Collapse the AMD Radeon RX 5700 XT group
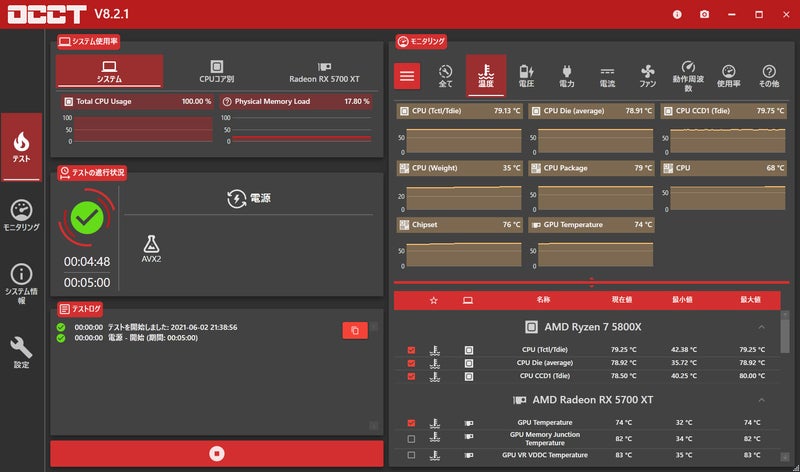This screenshot has width=800, height=472. click(761, 400)
